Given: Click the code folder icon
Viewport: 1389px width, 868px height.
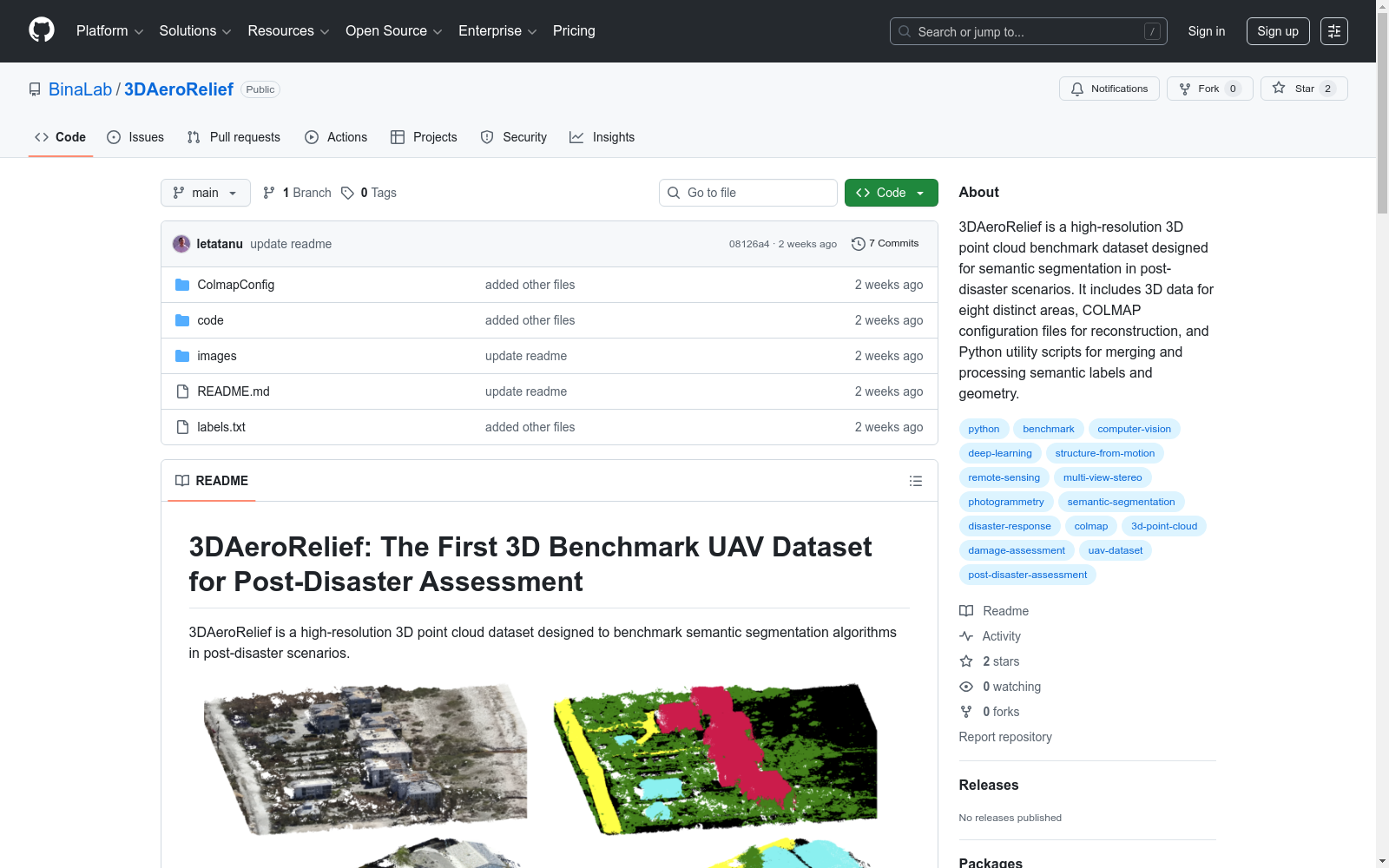Looking at the screenshot, I should coord(182,320).
